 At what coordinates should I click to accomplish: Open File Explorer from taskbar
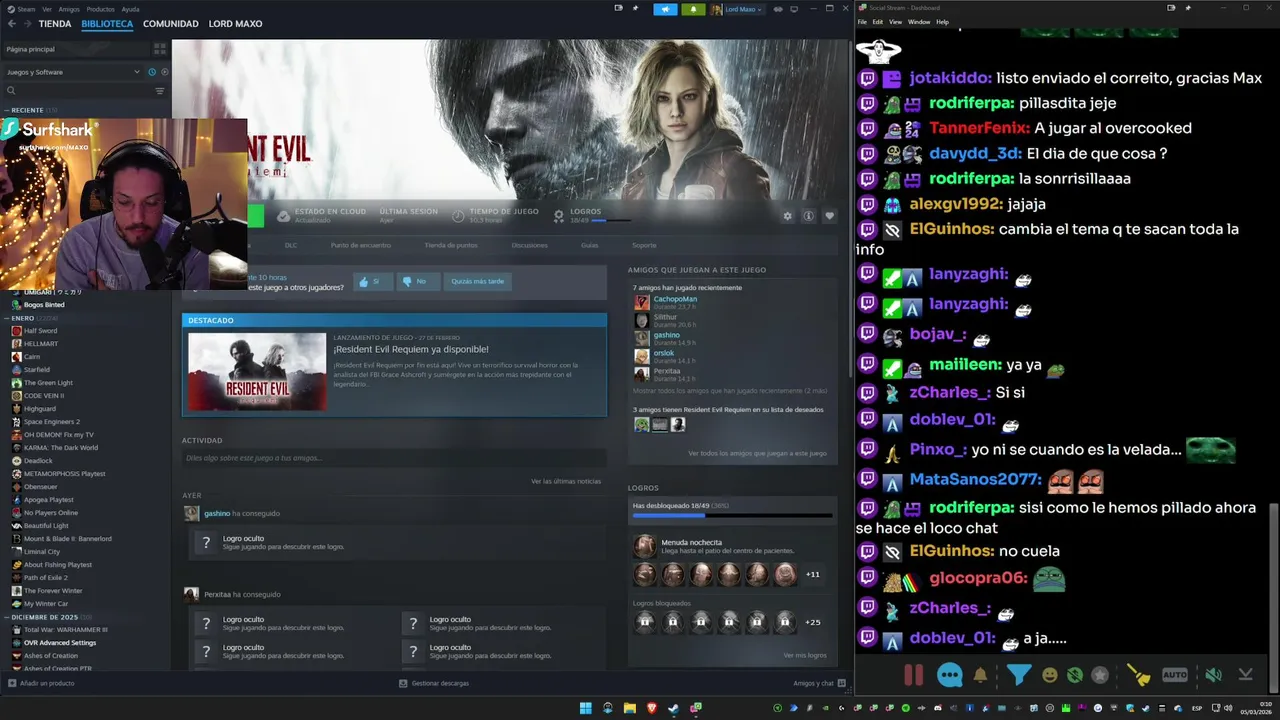coord(630,708)
